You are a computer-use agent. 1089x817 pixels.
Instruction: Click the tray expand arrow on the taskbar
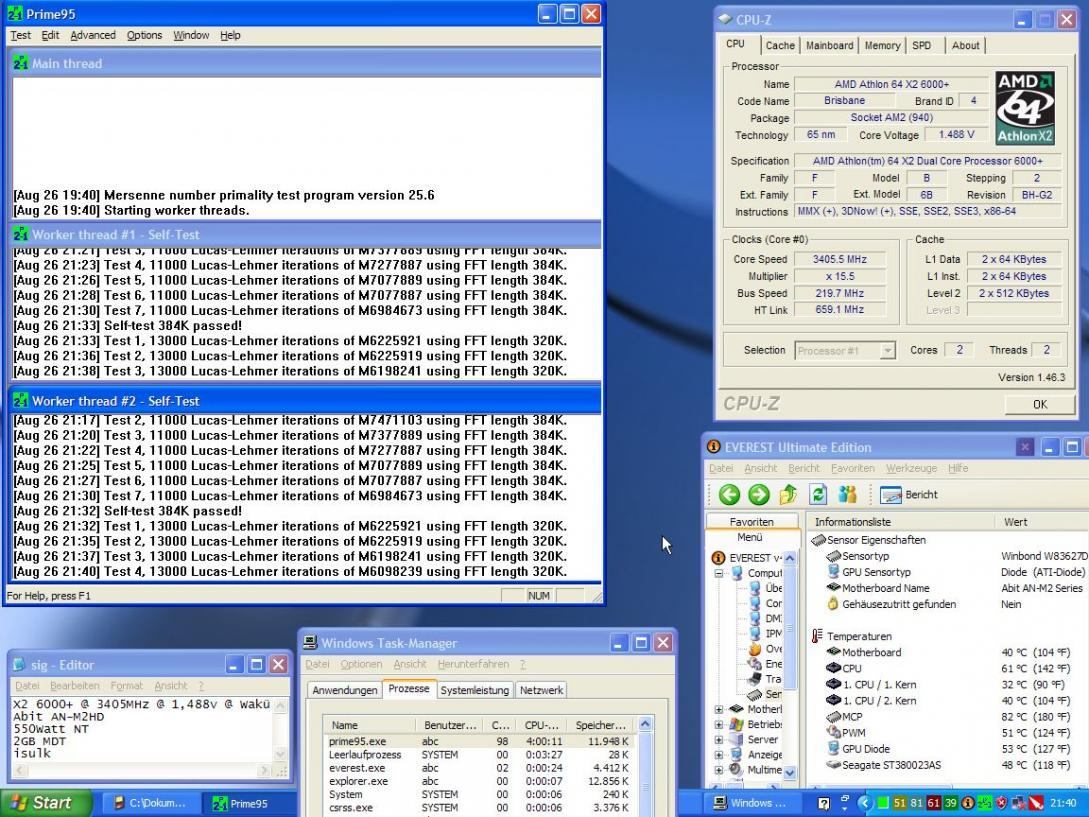pos(864,803)
